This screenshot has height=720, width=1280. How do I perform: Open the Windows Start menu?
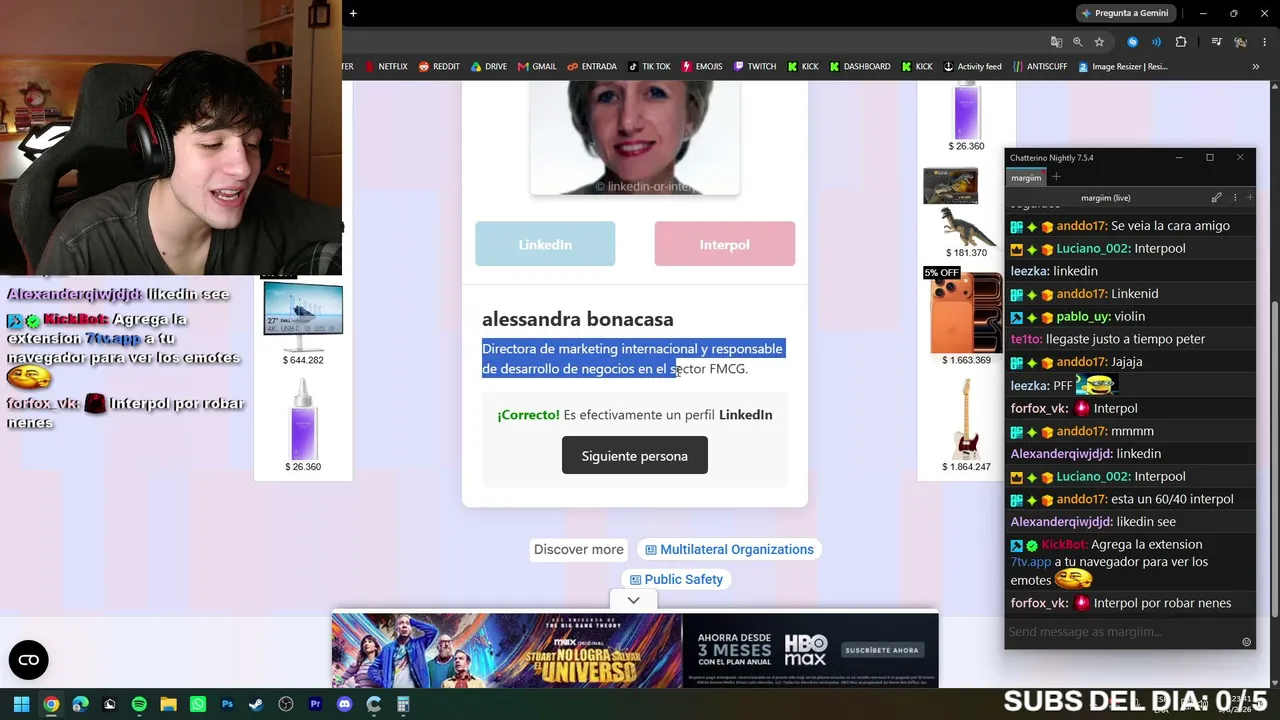[21, 704]
